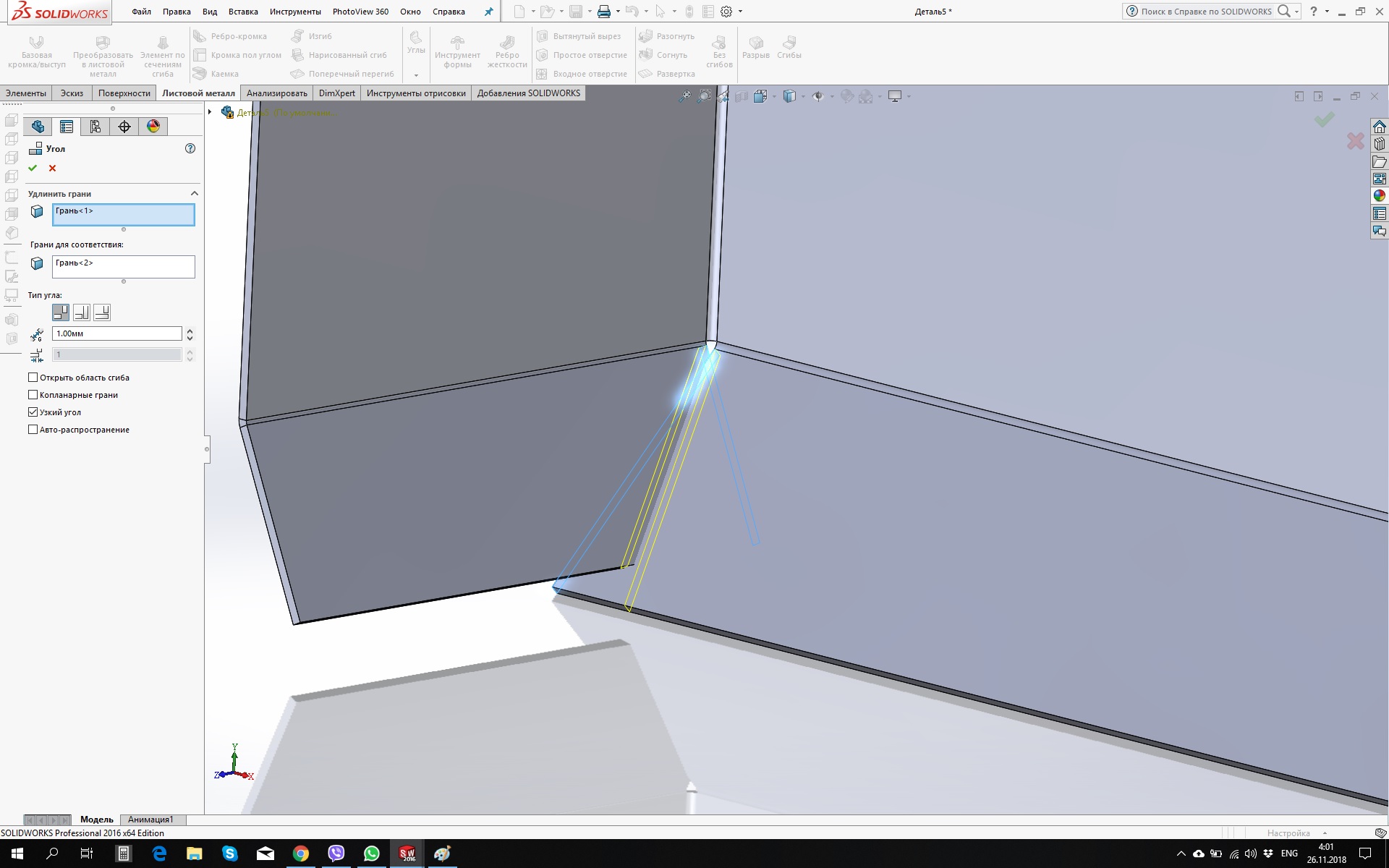Click the Грань<2> selection box
1389x868 pixels.
click(x=123, y=266)
